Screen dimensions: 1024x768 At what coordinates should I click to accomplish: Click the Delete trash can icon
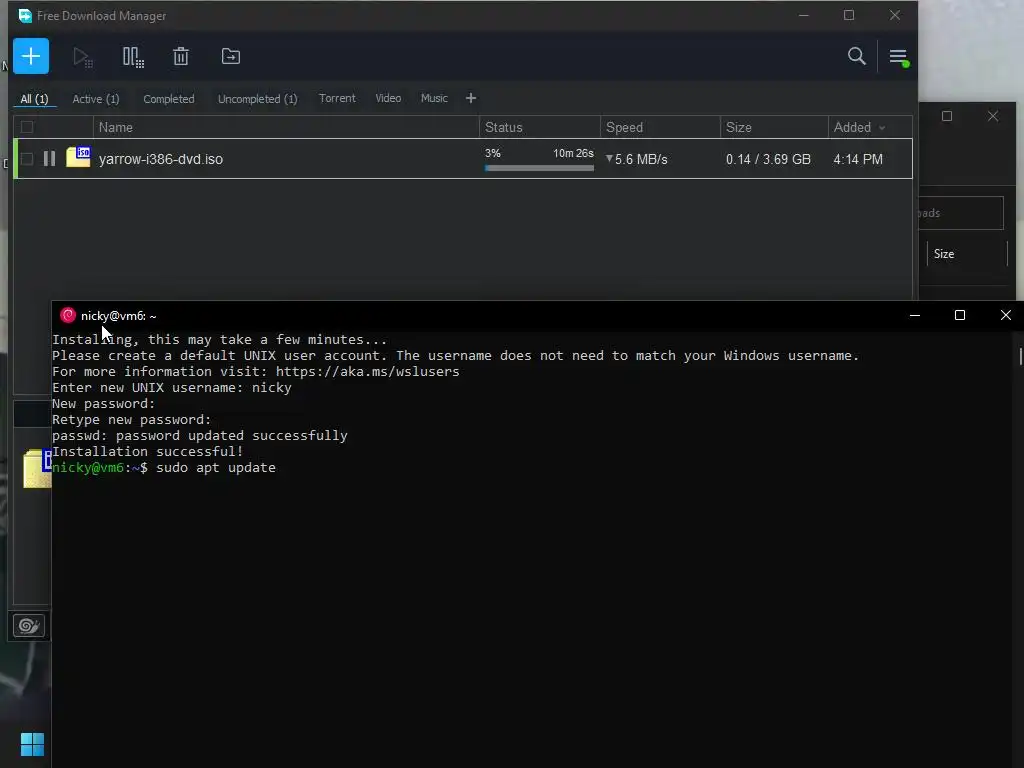point(181,56)
